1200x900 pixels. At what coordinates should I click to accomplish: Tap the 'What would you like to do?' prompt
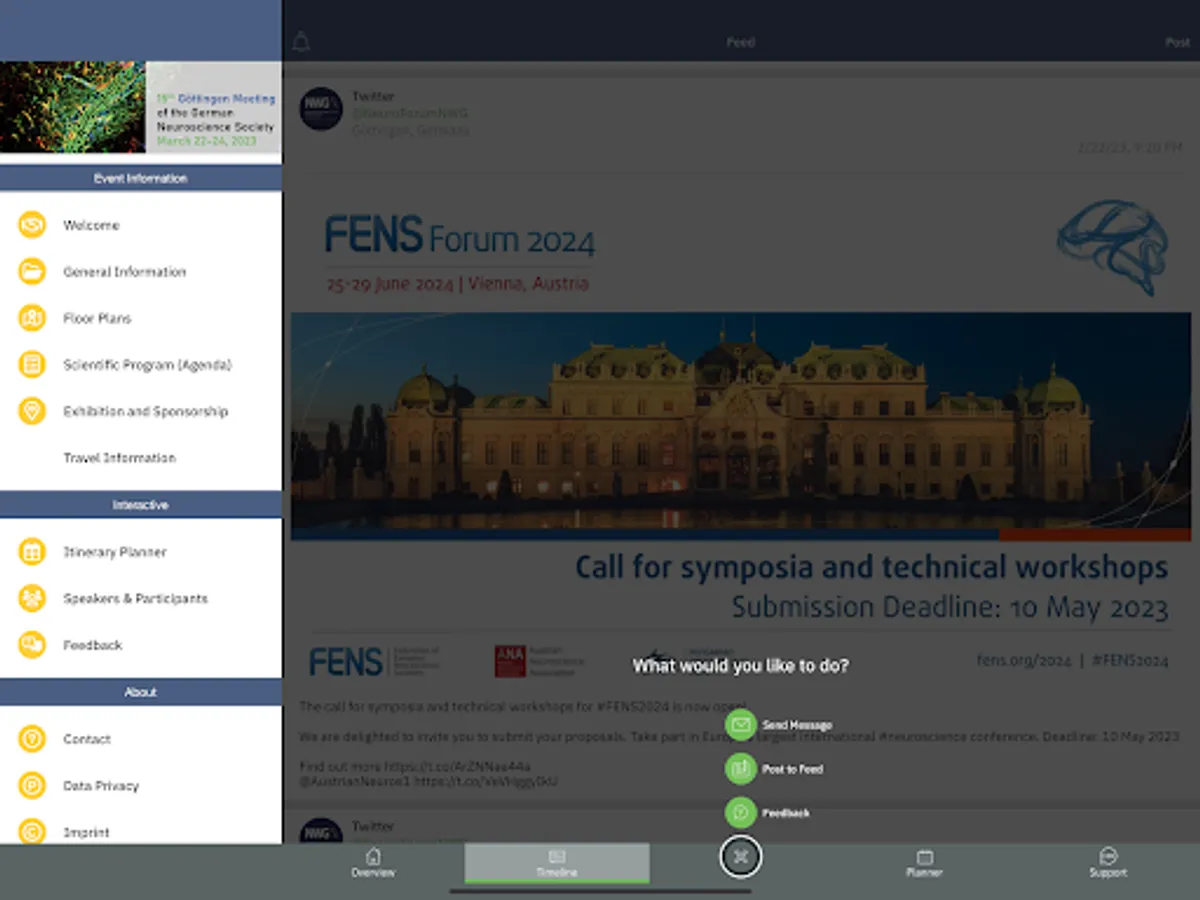click(741, 665)
